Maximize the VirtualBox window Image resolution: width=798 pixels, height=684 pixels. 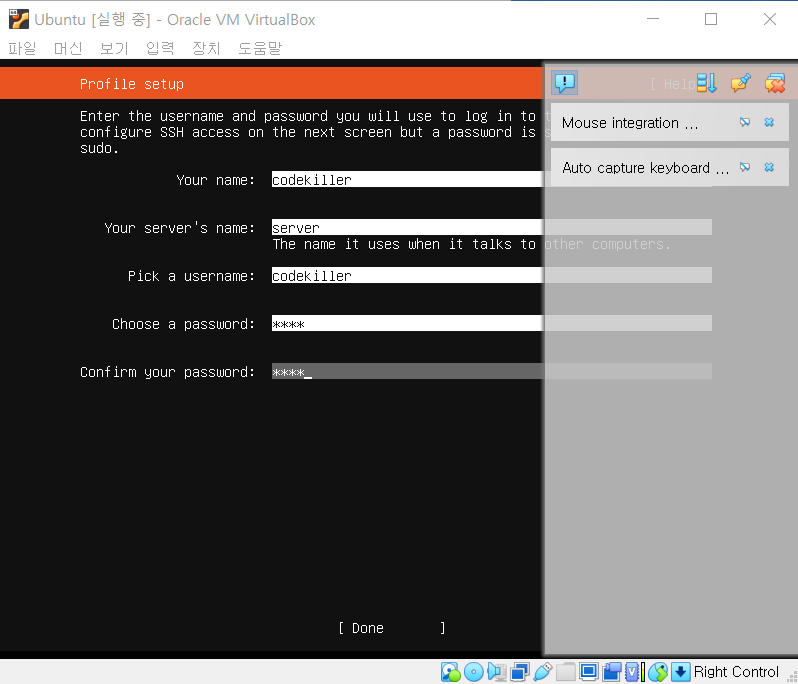pyautogui.click(x=711, y=19)
